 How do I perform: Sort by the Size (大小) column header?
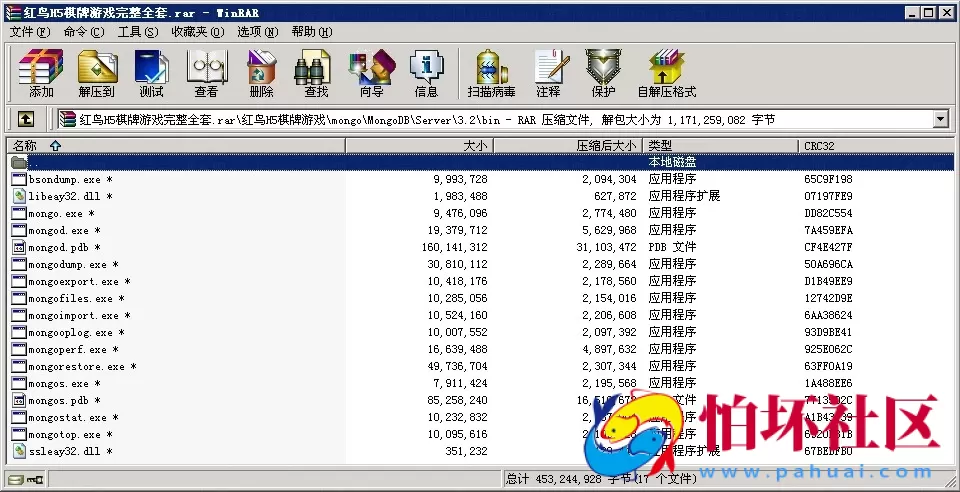point(420,146)
